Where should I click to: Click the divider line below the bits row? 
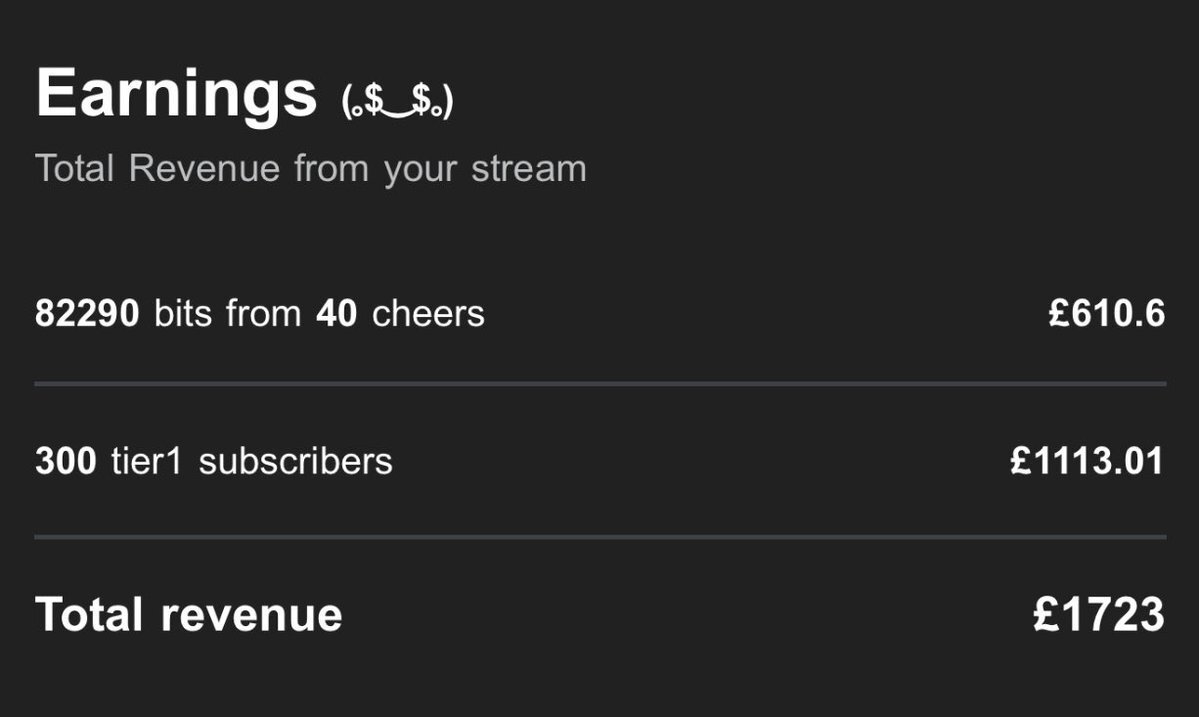pos(600,384)
